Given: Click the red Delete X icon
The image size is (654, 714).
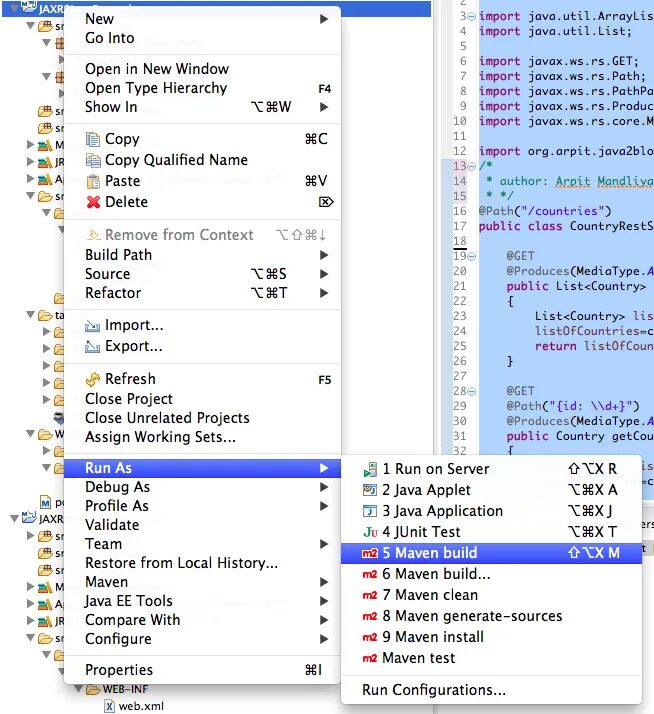Looking at the screenshot, I should pyautogui.click(x=93, y=202).
